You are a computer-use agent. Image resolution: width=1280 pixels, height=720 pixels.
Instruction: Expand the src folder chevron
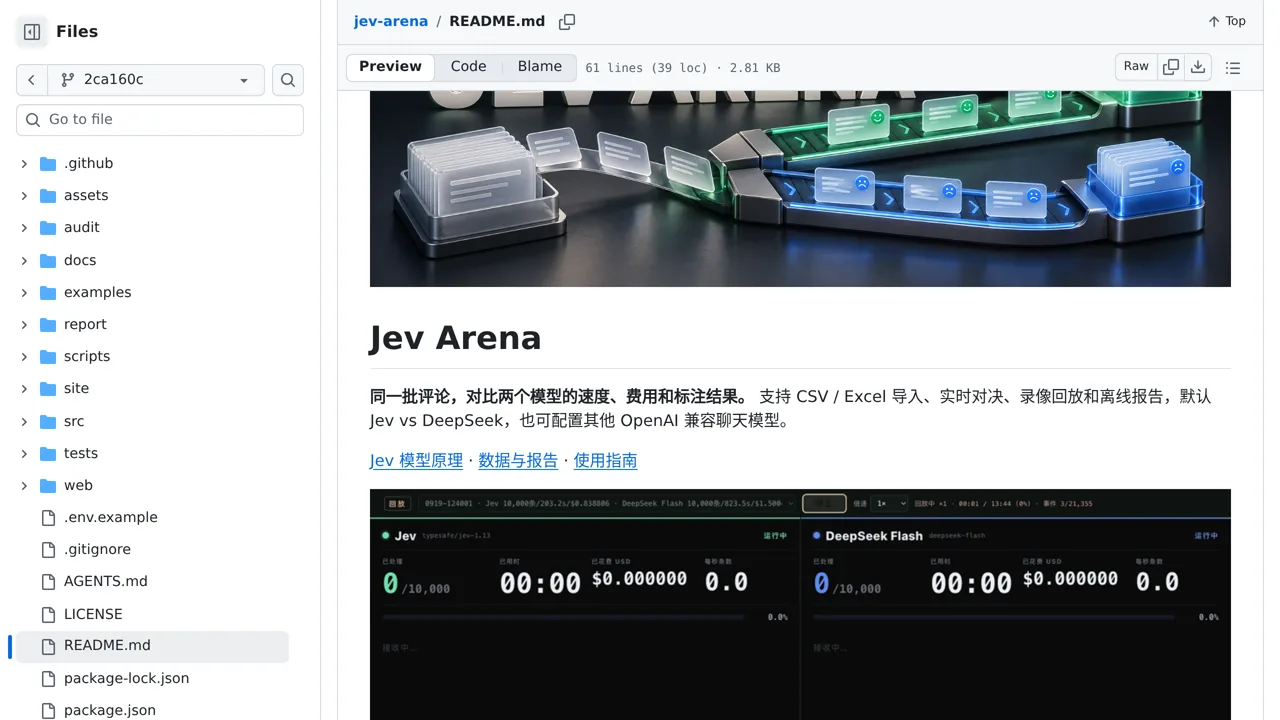(24, 421)
